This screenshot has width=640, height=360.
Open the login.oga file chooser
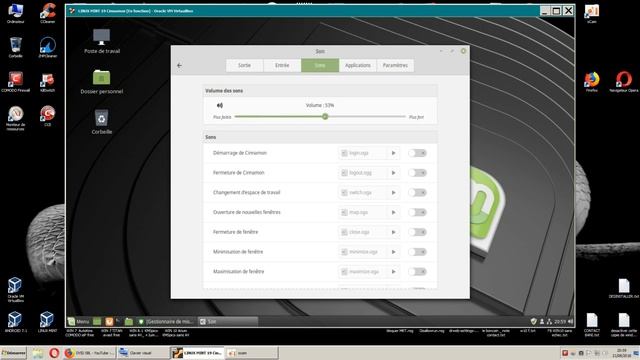pyautogui.click(x=363, y=153)
